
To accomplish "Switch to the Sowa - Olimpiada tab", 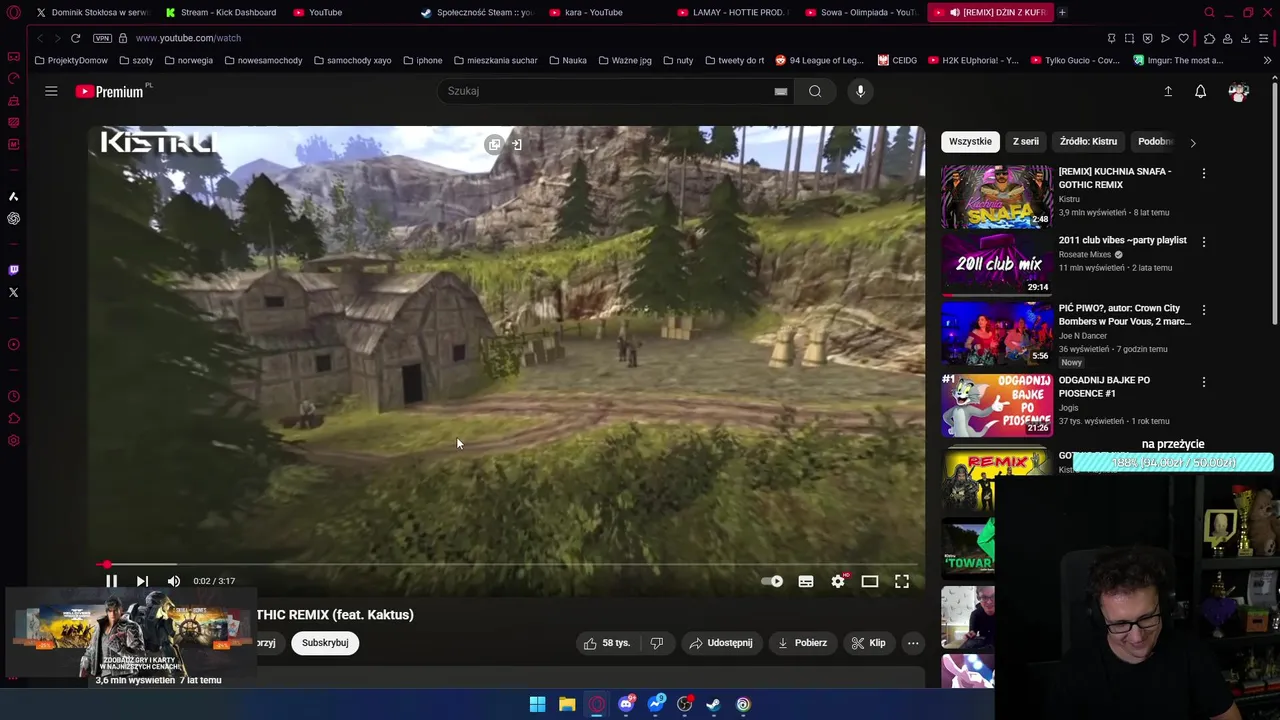I will [861, 12].
